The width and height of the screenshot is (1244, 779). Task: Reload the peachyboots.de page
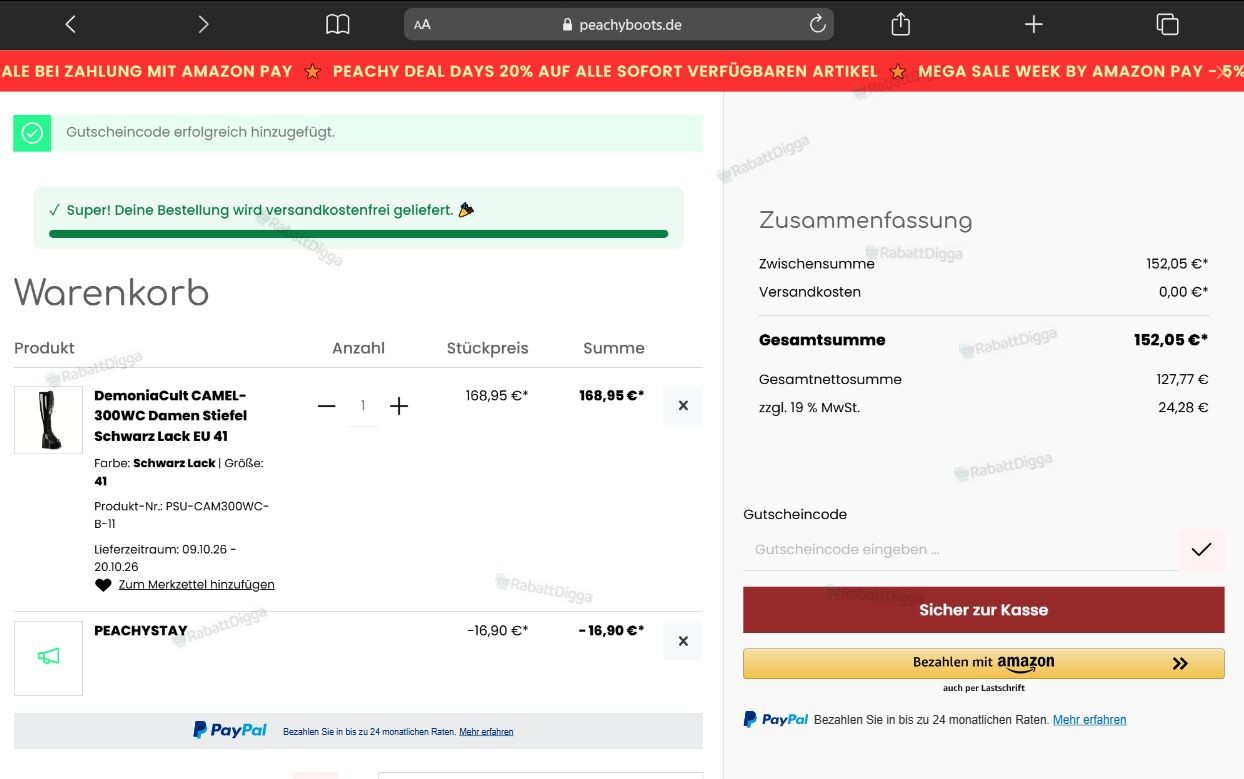pos(817,24)
